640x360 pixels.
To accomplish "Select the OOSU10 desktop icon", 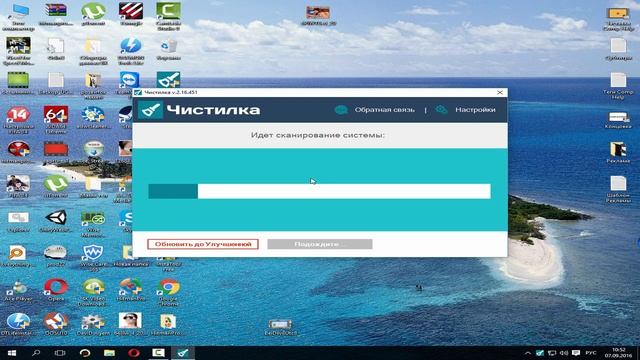I will 56,324.
